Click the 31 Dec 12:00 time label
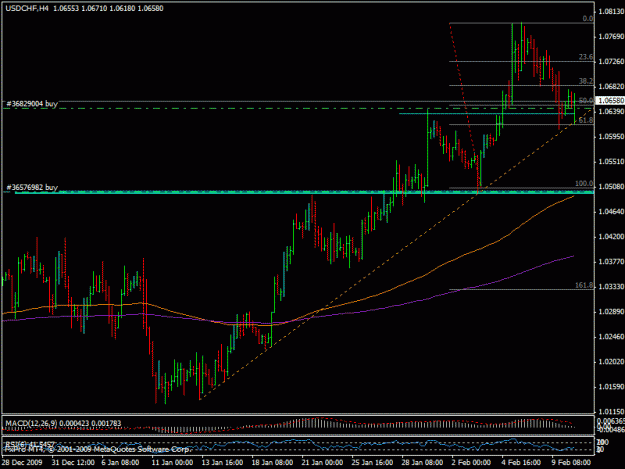The height and width of the screenshot is (469, 625). click(x=73, y=463)
